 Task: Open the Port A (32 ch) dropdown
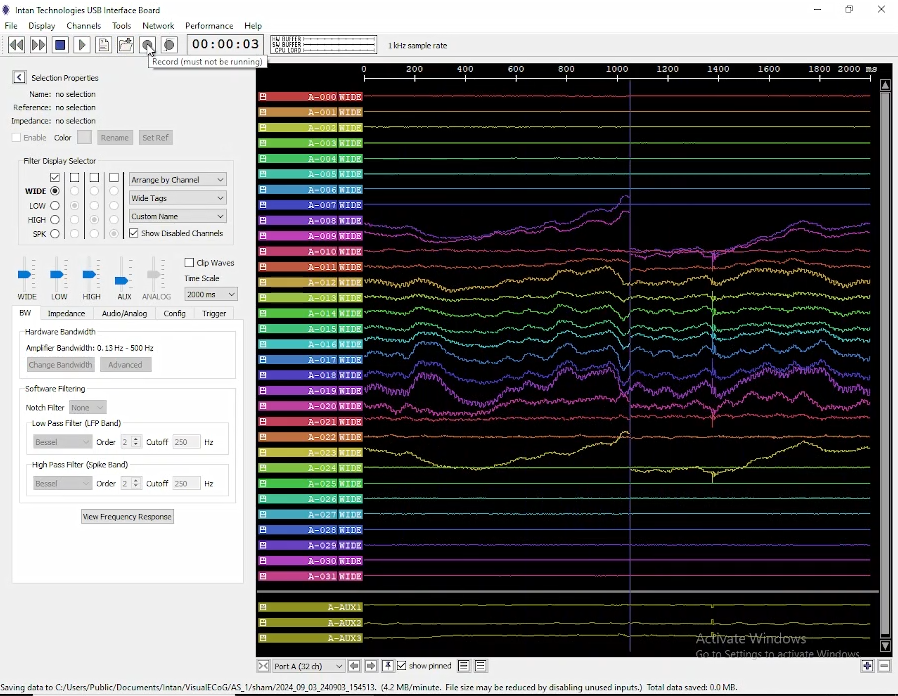click(x=308, y=666)
